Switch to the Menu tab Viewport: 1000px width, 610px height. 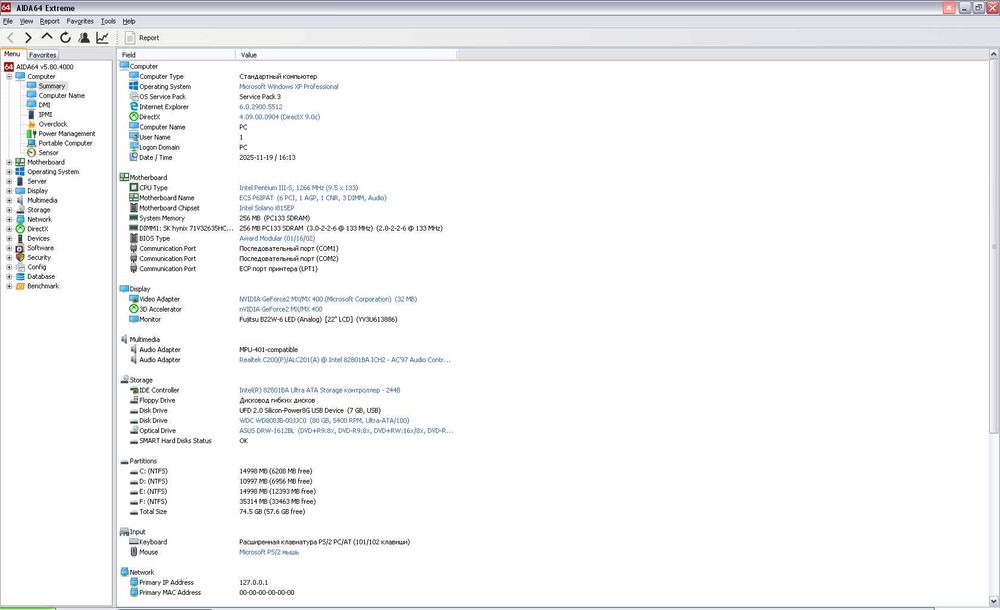click(12, 54)
